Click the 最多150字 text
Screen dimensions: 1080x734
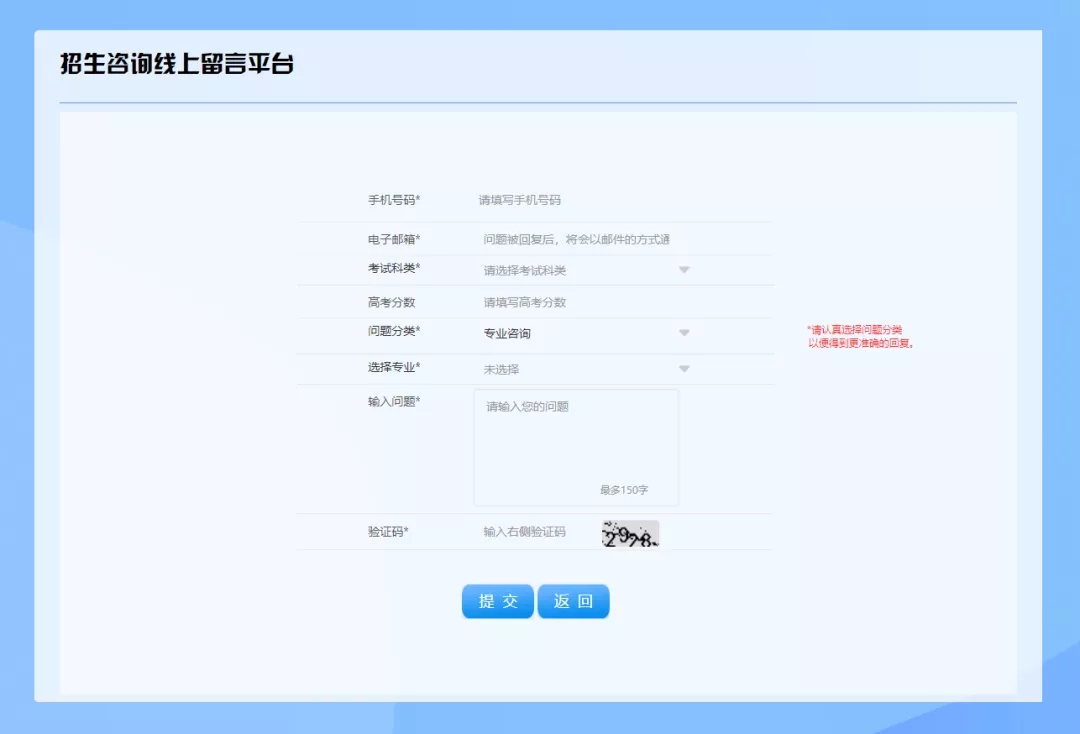(624, 490)
